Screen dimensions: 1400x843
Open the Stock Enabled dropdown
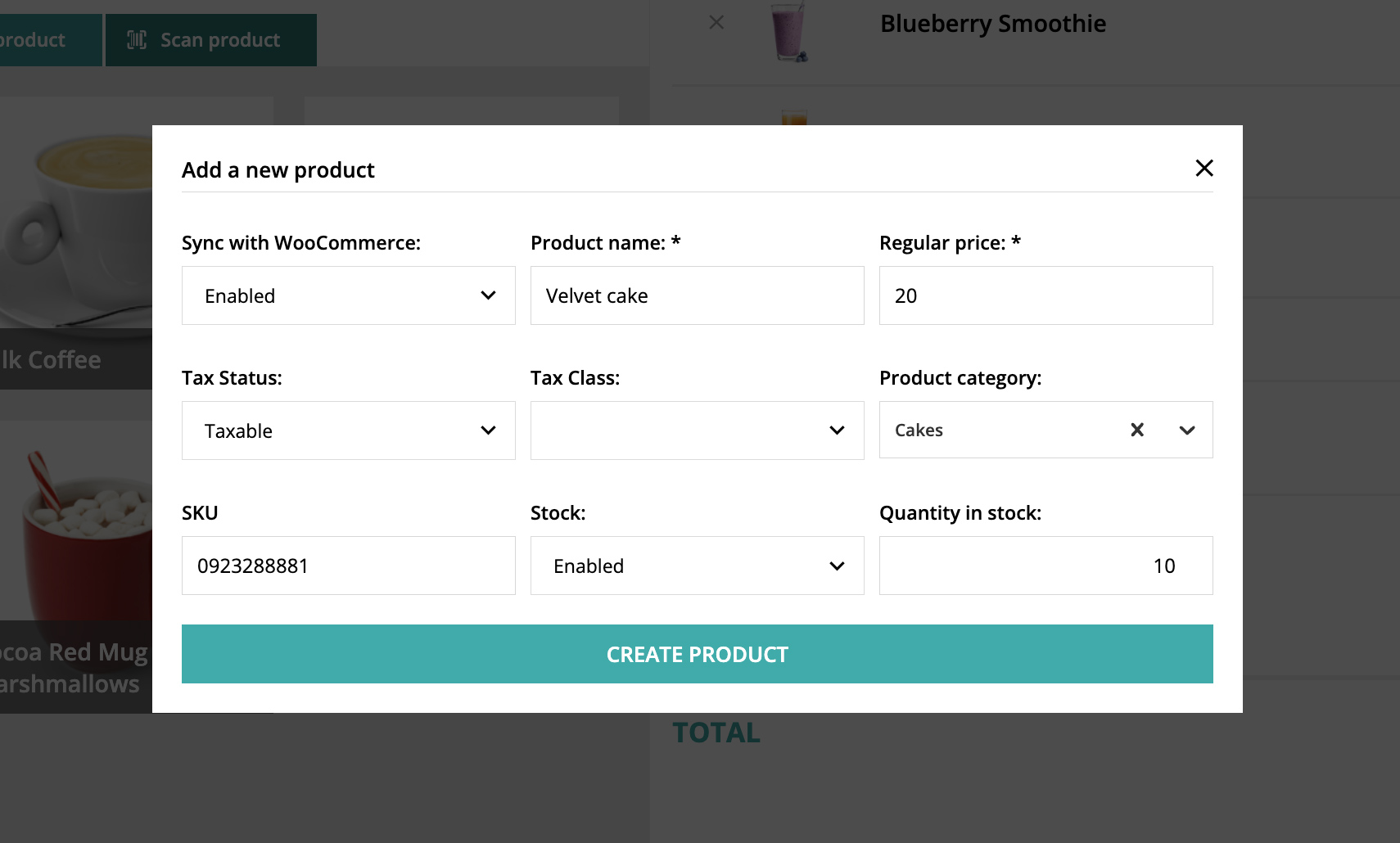click(x=697, y=566)
